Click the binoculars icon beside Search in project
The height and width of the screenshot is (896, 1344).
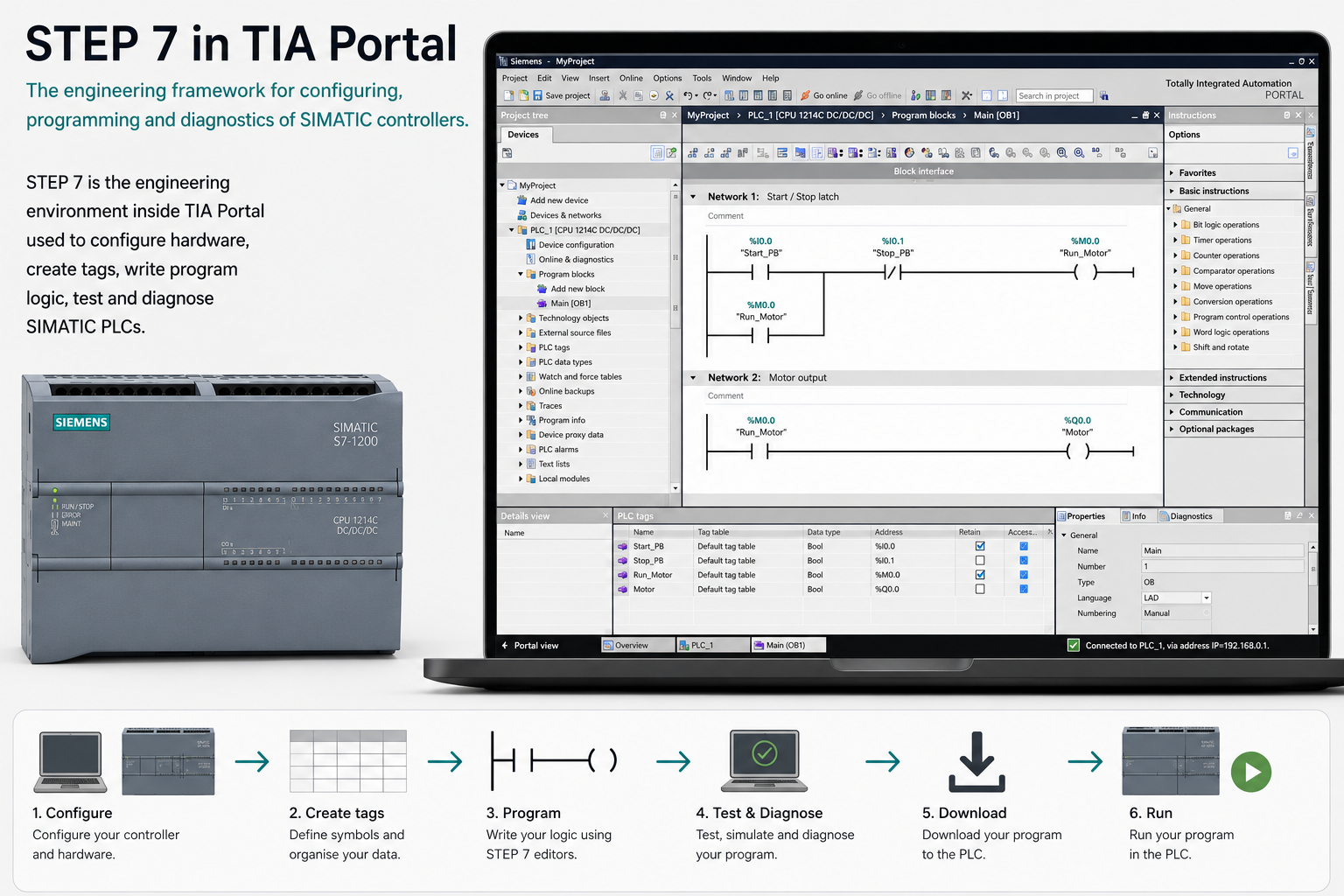point(1104,95)
